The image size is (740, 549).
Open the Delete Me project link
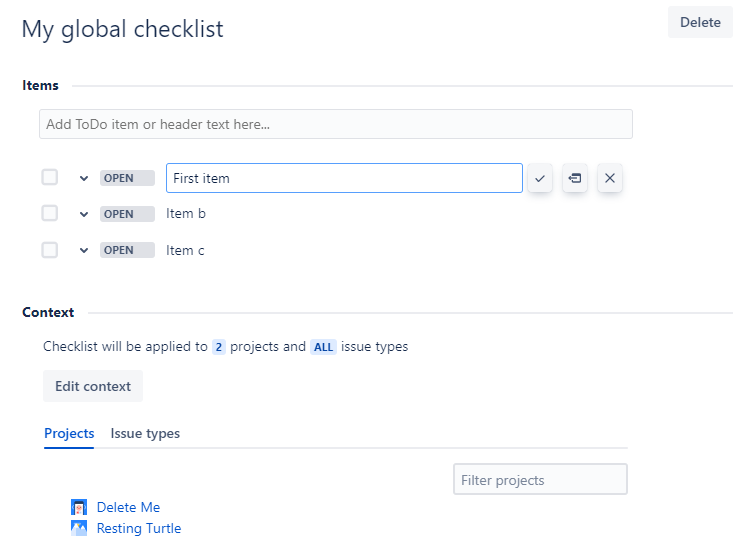[128, 507]
